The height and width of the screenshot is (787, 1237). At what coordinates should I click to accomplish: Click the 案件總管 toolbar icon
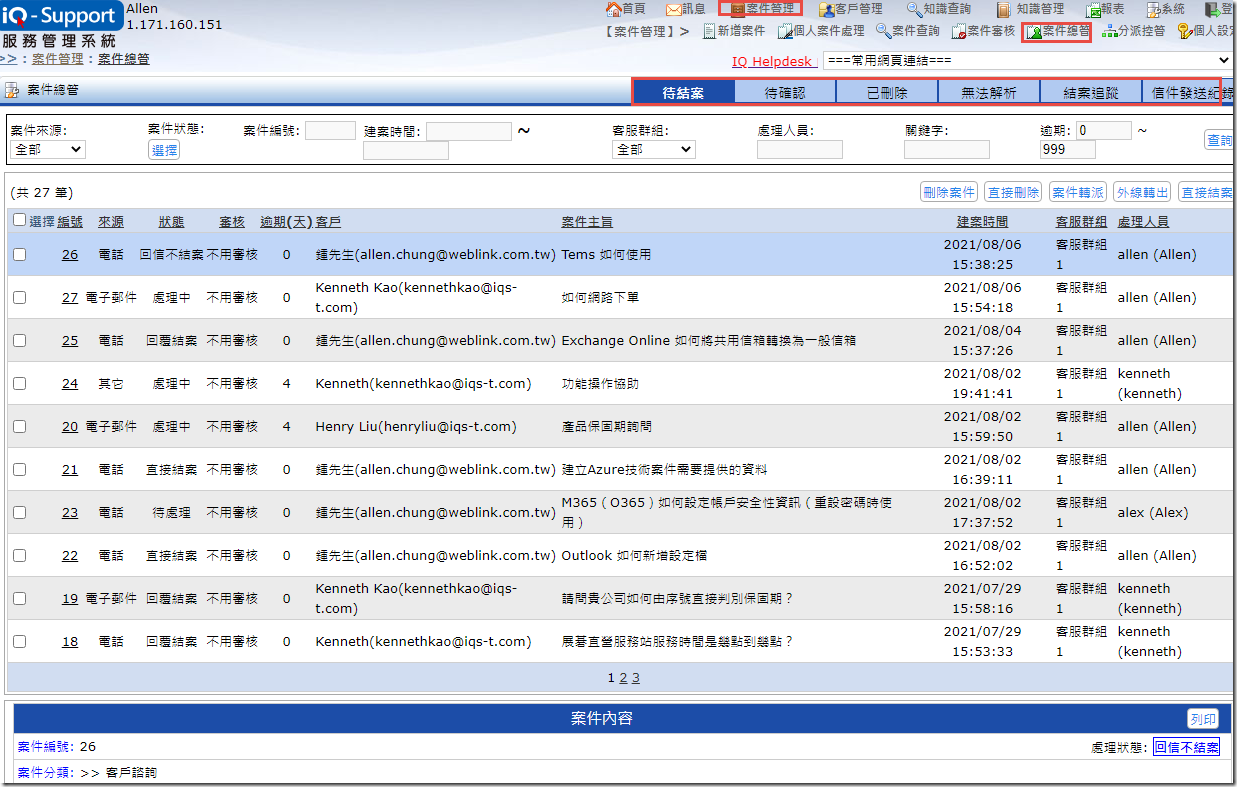coord(1034,31)
